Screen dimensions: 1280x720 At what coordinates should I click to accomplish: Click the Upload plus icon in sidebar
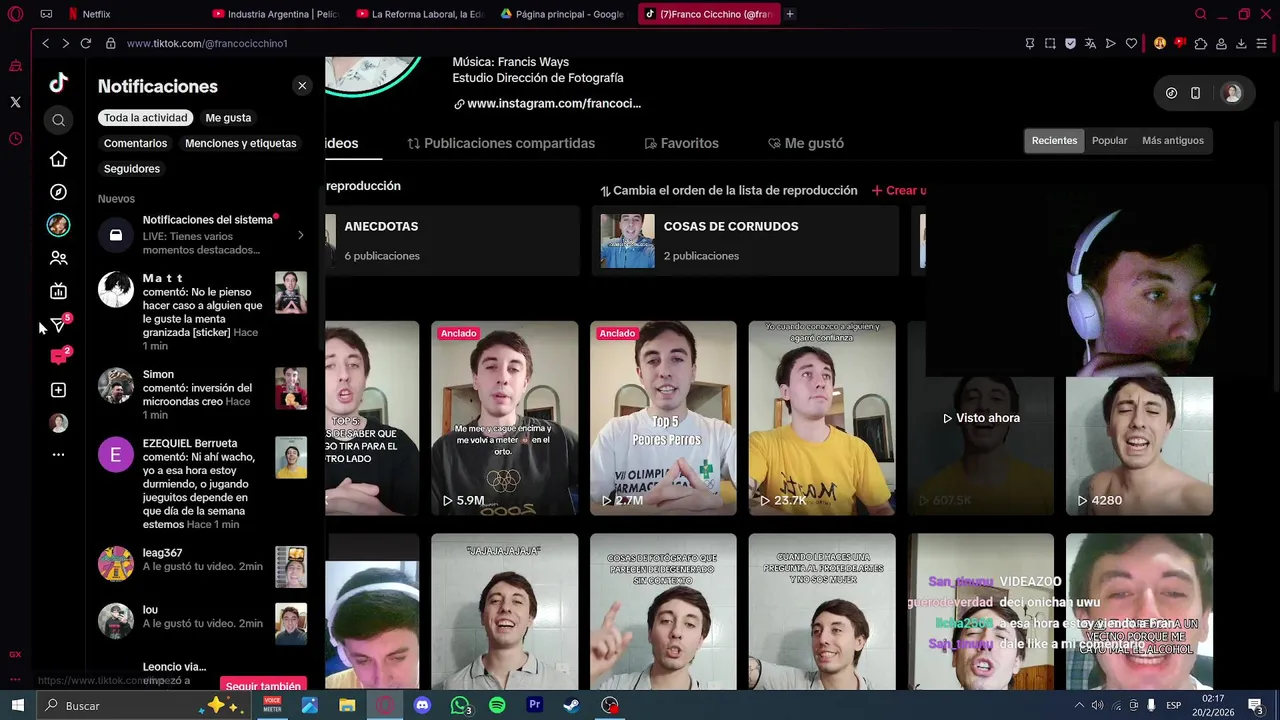(58, 390)
